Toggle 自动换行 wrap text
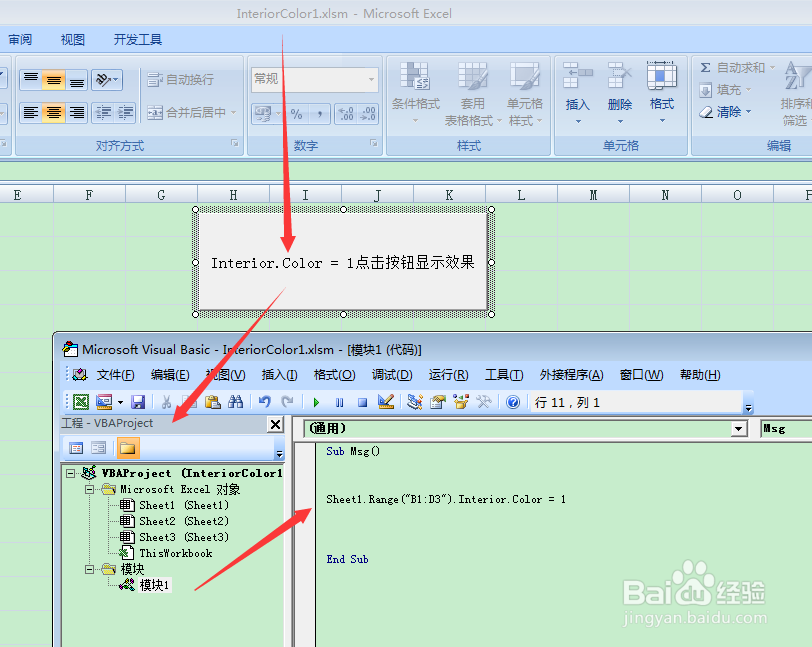Viewport: 812px width, 647px height. coord(180,80)
